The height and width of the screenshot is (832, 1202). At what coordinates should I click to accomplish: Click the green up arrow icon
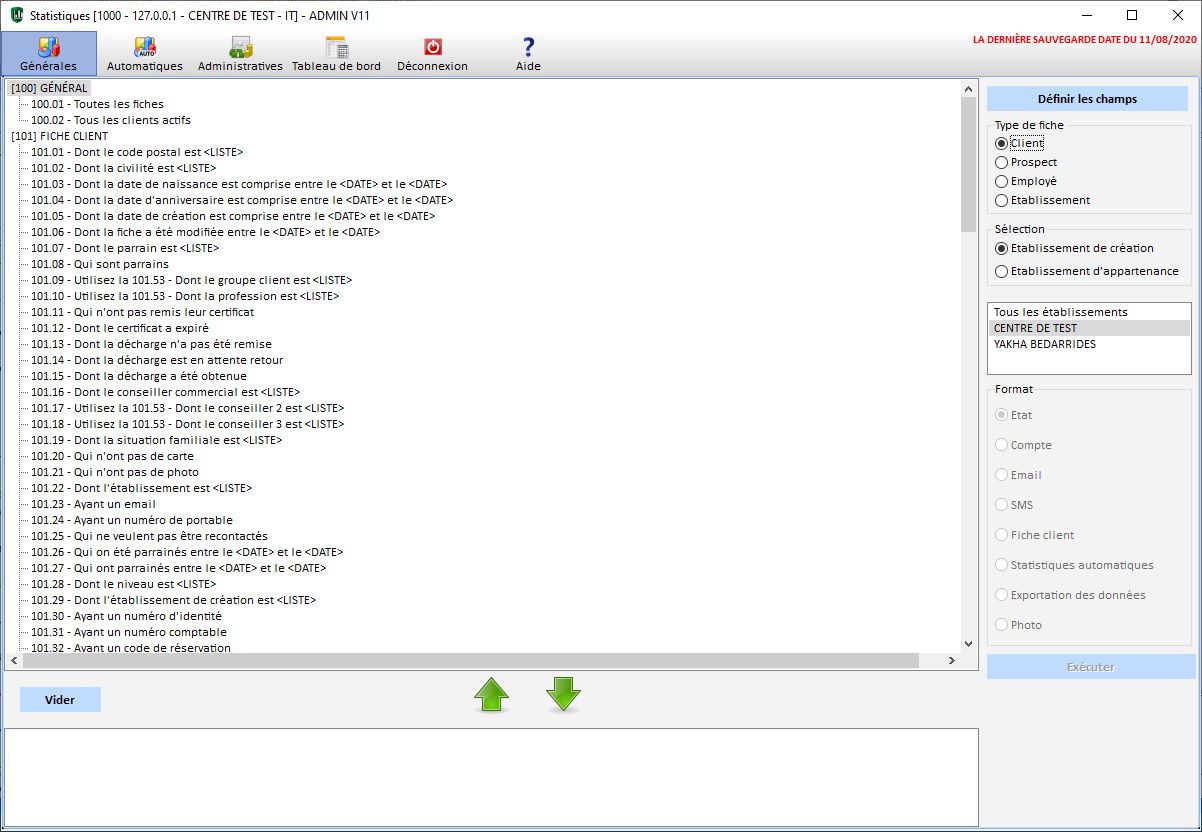click(x=491, y=694)
